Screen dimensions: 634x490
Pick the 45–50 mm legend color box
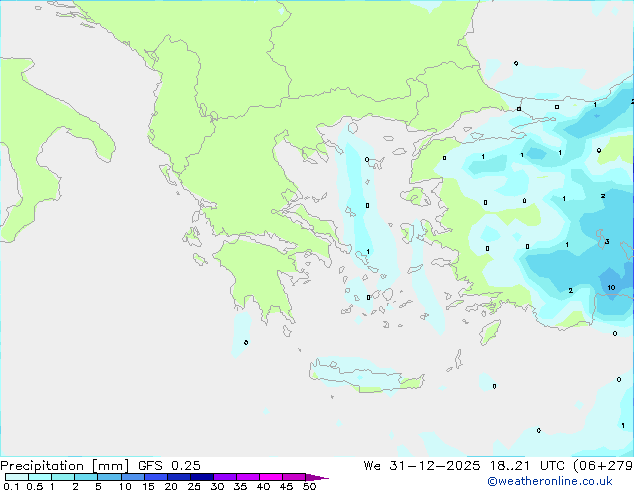pyautogui.click(x=294, y=477)
